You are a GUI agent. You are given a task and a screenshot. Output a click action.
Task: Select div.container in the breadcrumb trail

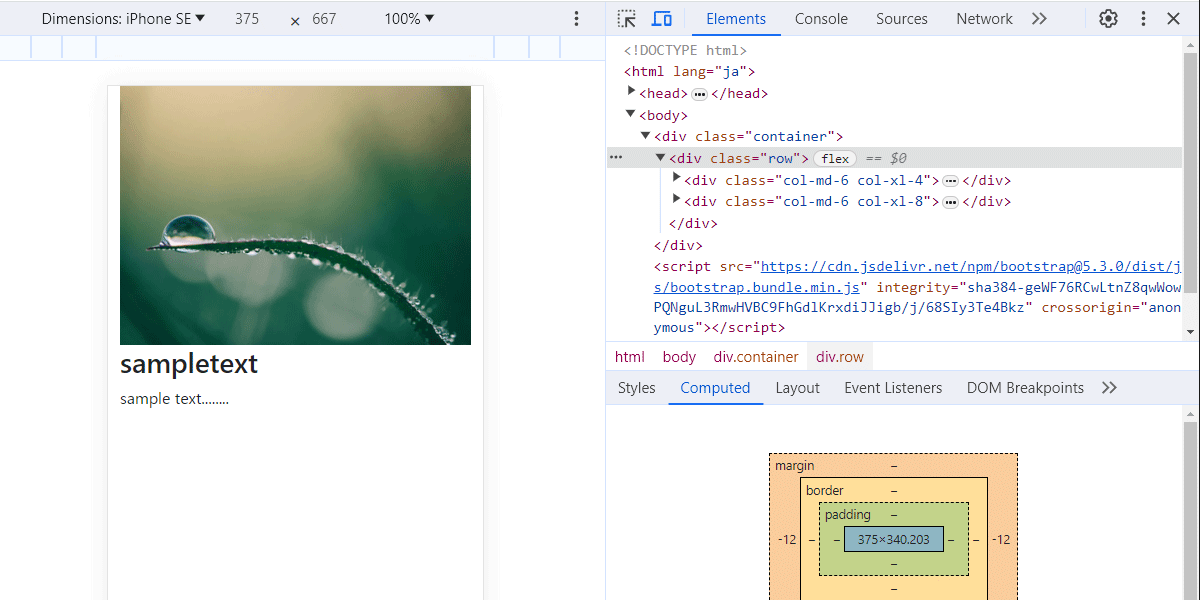(756, 357)
